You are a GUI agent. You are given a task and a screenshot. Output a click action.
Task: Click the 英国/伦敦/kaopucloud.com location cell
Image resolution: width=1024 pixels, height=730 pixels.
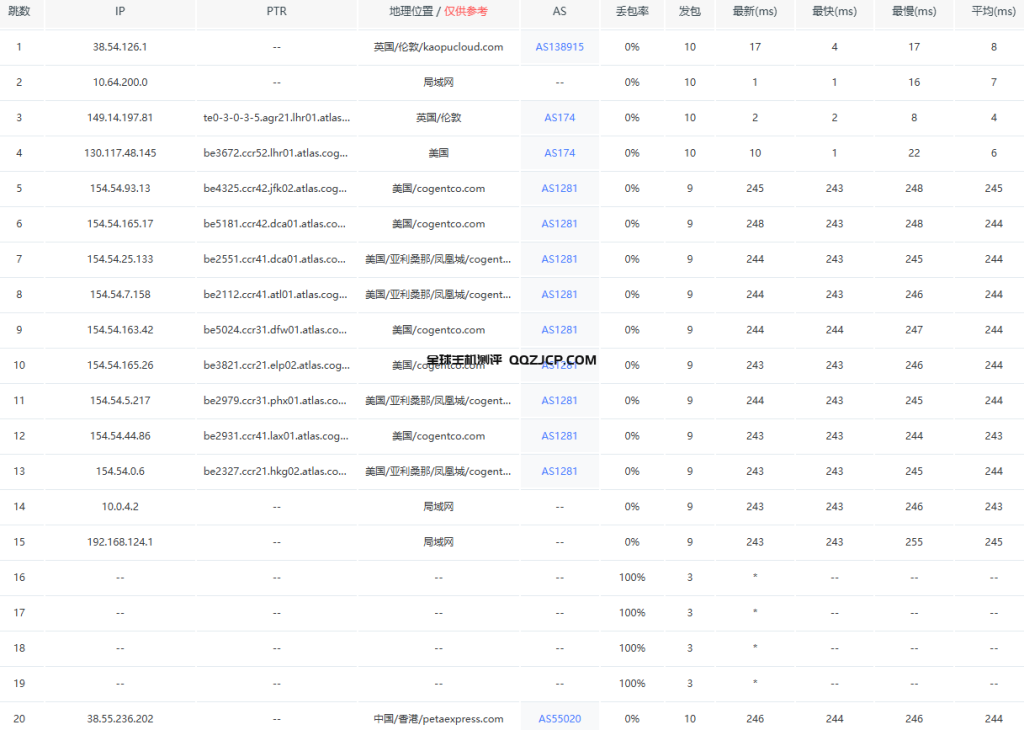[x=438, y=47]
